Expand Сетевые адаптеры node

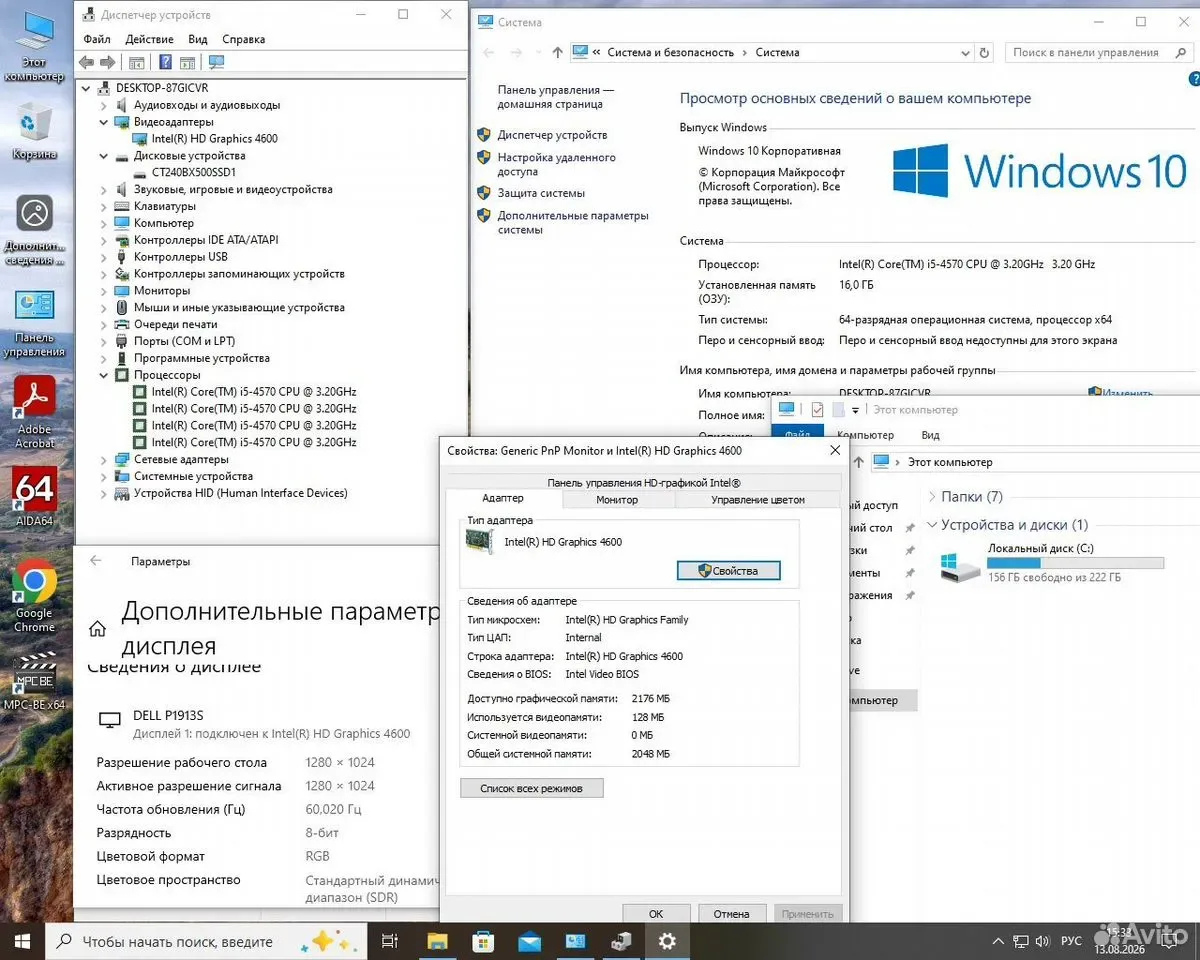point(103,460)
